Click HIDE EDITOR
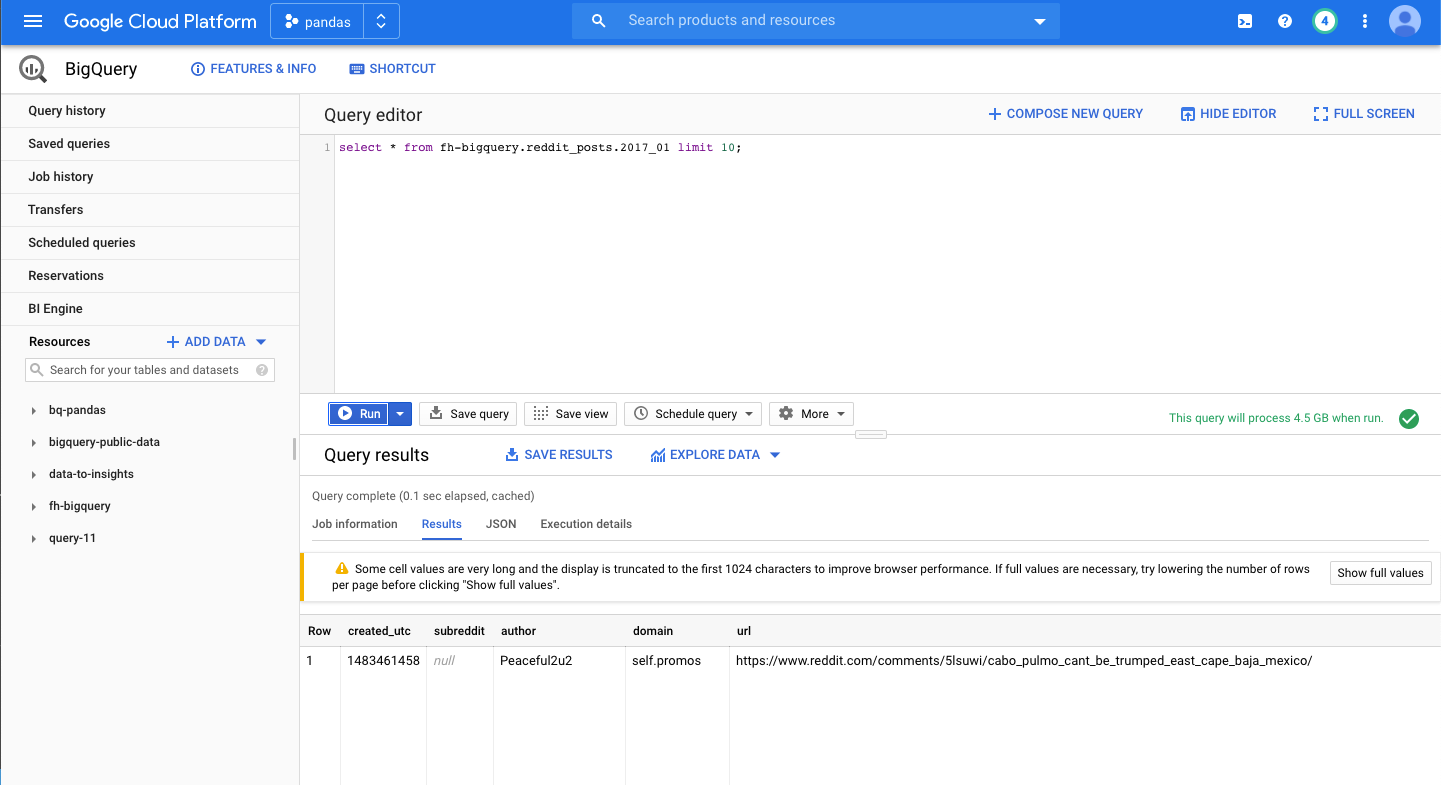1441x785 pixels. coord(1229,114)
